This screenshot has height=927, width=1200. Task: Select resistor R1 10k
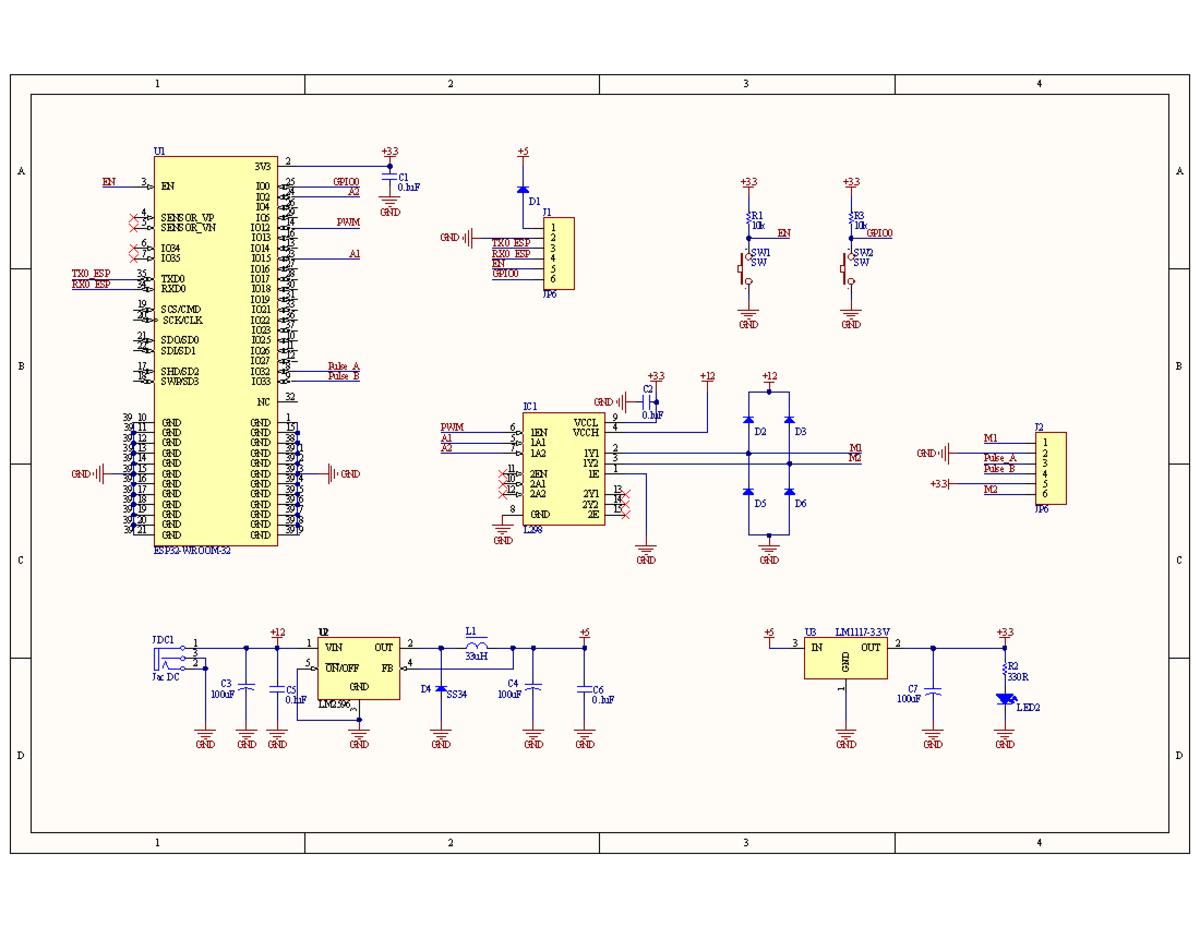click(x=748, y=217)
